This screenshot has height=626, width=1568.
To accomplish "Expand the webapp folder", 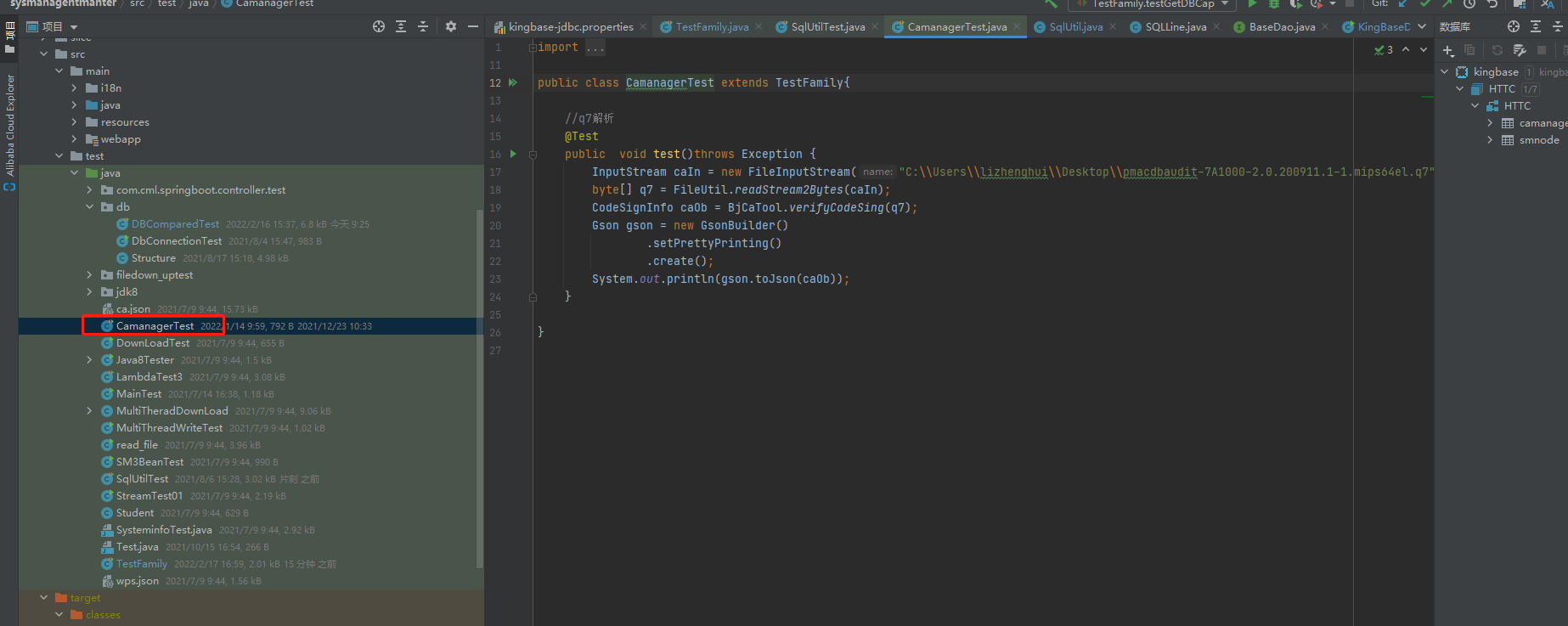I will 75,139.
